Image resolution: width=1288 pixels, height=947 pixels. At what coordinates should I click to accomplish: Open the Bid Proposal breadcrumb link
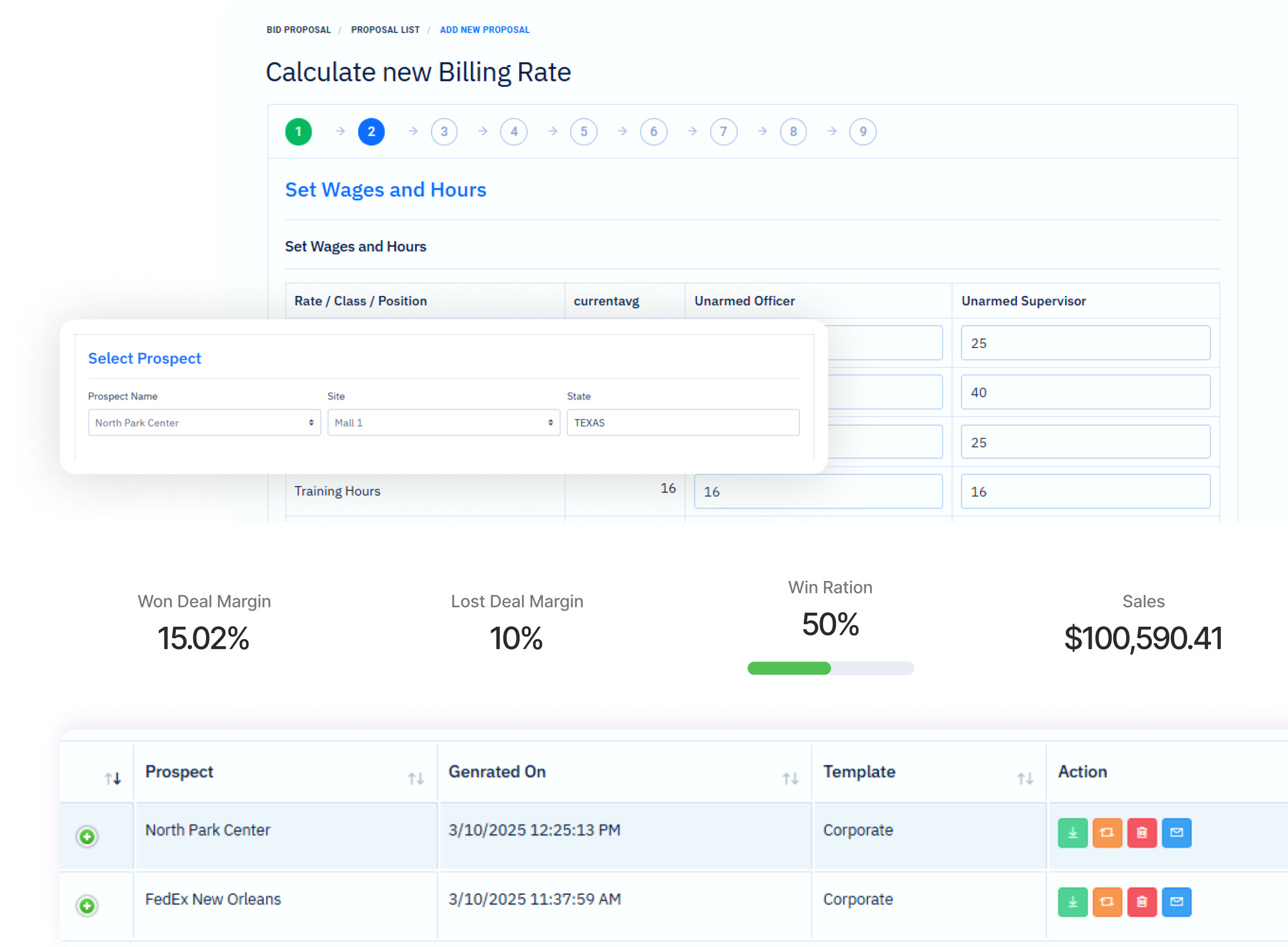coord(299,30)
